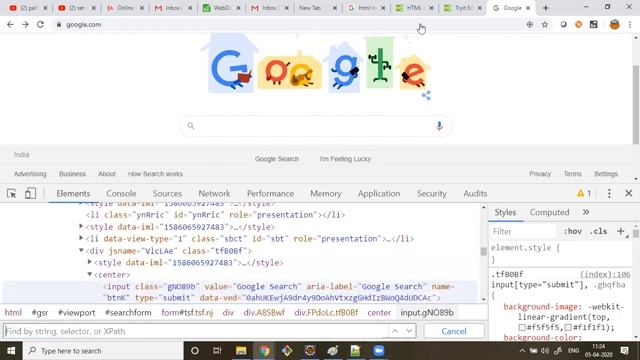Viewport: 640px width, 360px height.
Task: Open the Audits tab
Action: tap(475, 193)
